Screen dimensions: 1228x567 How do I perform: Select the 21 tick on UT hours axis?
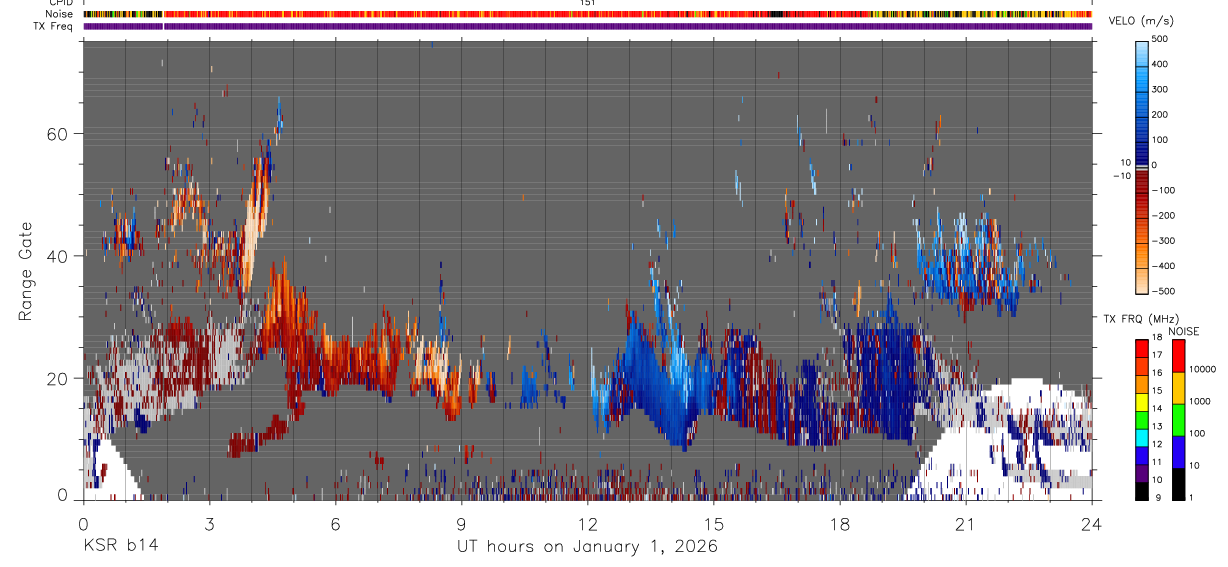965,523
